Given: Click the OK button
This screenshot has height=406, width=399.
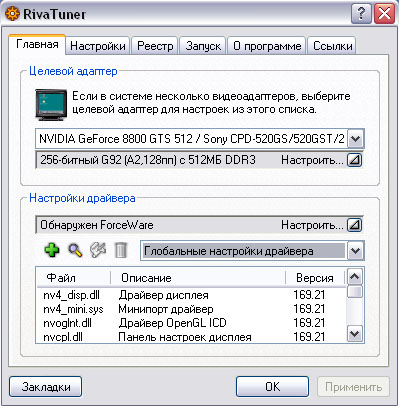Looking at the screenshot, I should click(272, 387).
